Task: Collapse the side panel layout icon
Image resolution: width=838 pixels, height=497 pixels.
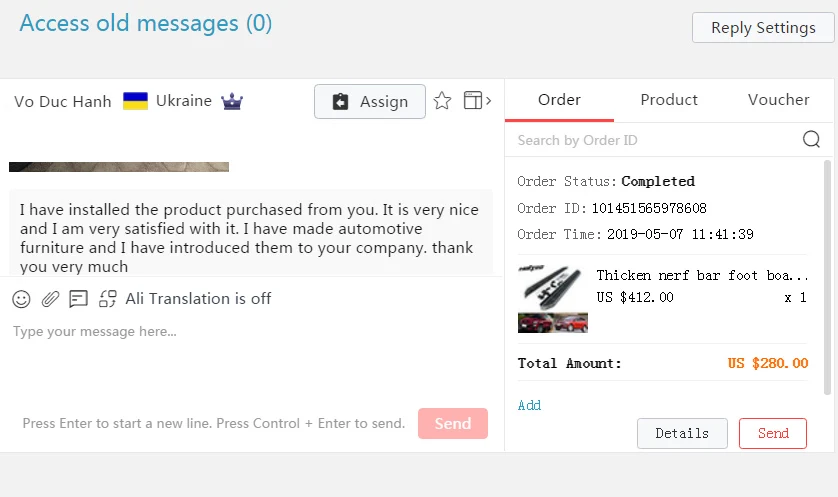Action: 477,100
